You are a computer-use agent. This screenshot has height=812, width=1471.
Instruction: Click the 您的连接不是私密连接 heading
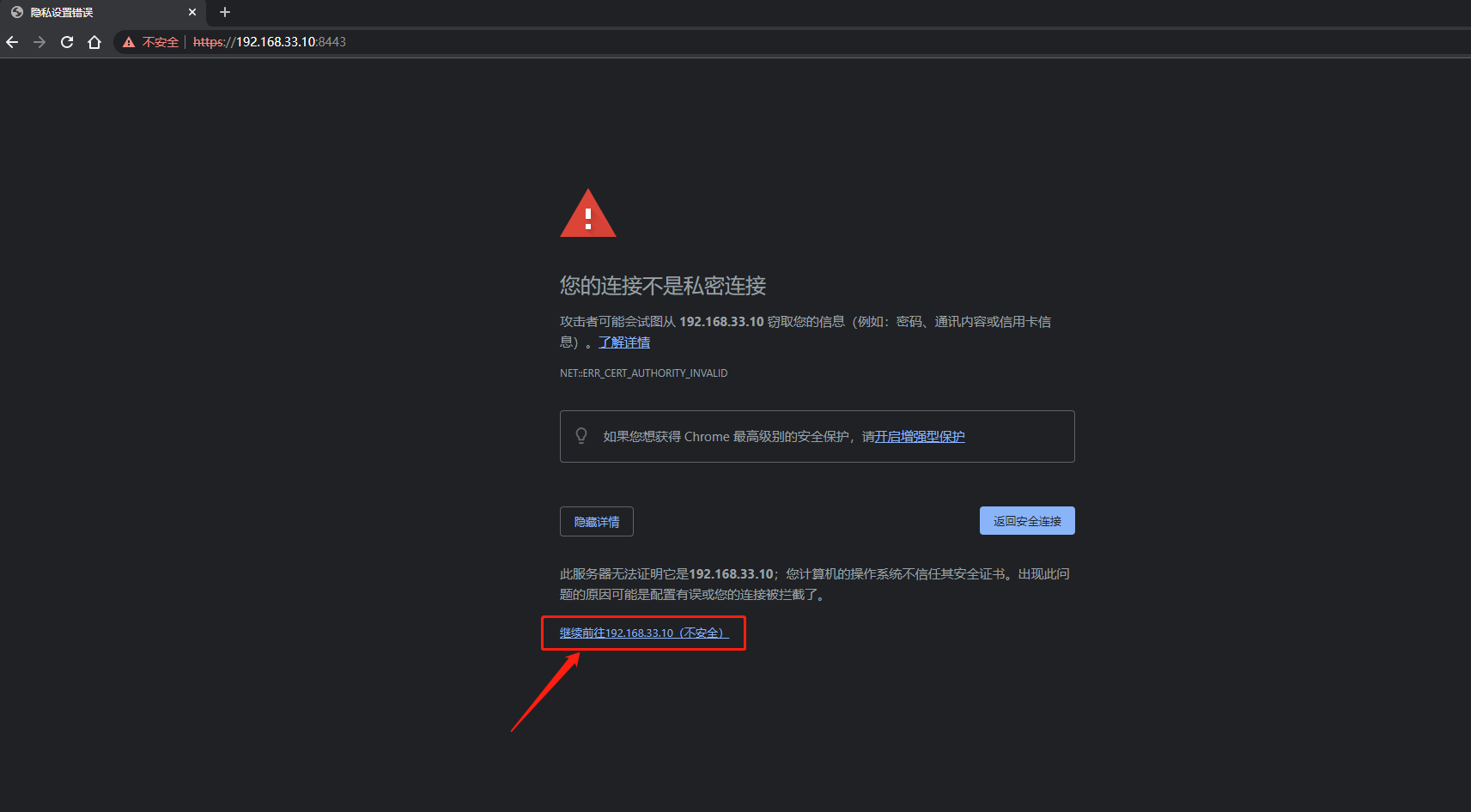pyautogui.click(x=663, y=286)
